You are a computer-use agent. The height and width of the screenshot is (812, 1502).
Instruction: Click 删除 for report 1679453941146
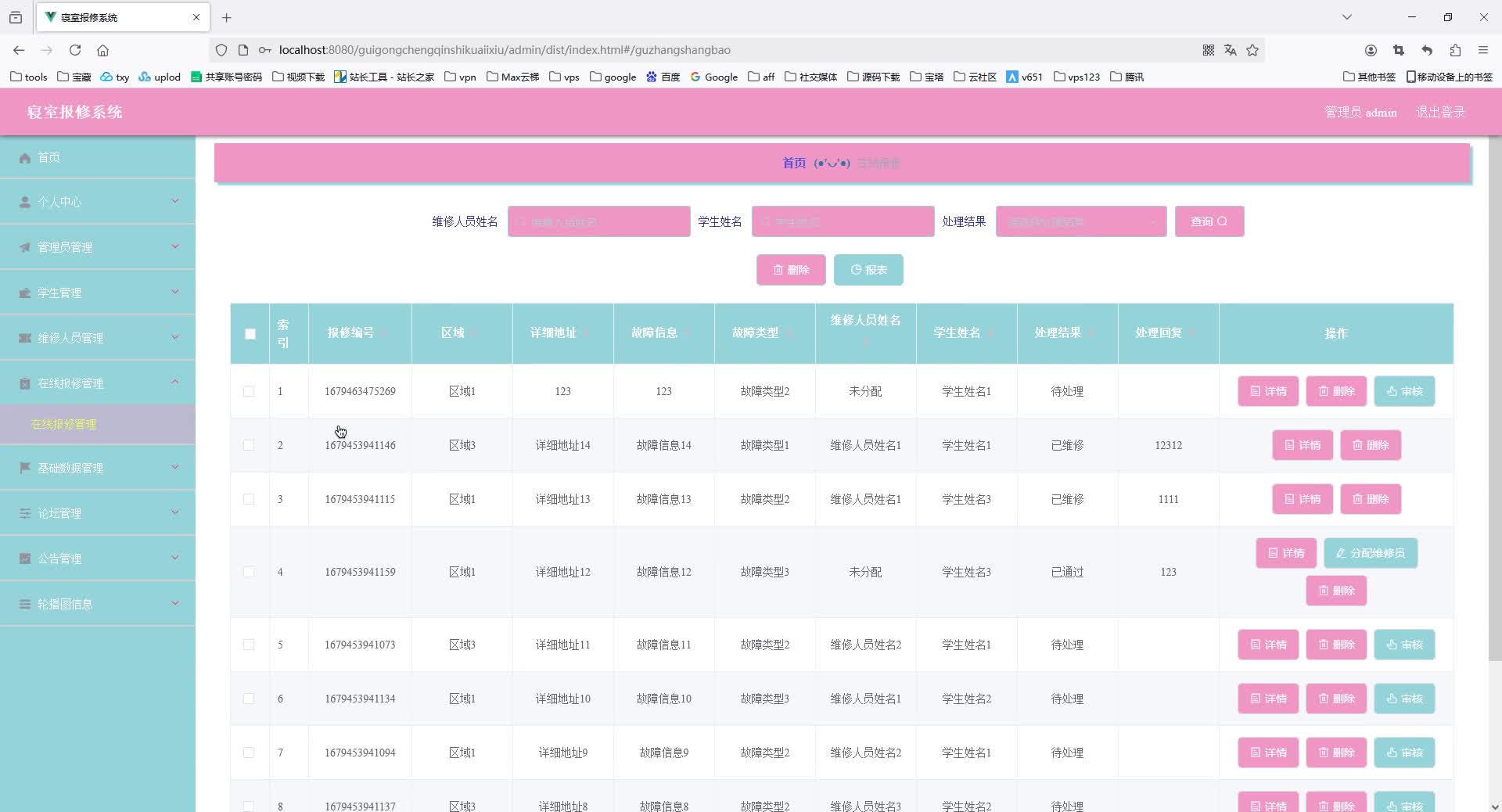(x=1371, y=445)
